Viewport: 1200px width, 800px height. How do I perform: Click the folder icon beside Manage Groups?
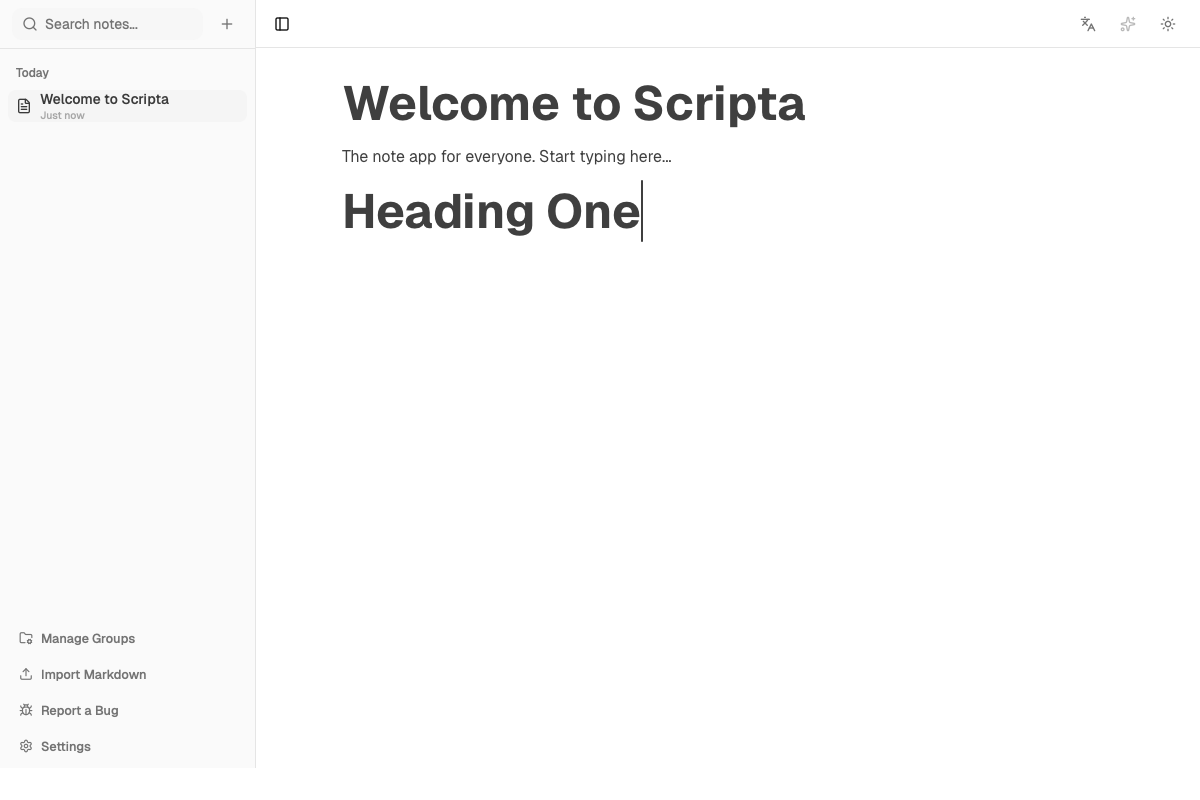coord(23,638)
